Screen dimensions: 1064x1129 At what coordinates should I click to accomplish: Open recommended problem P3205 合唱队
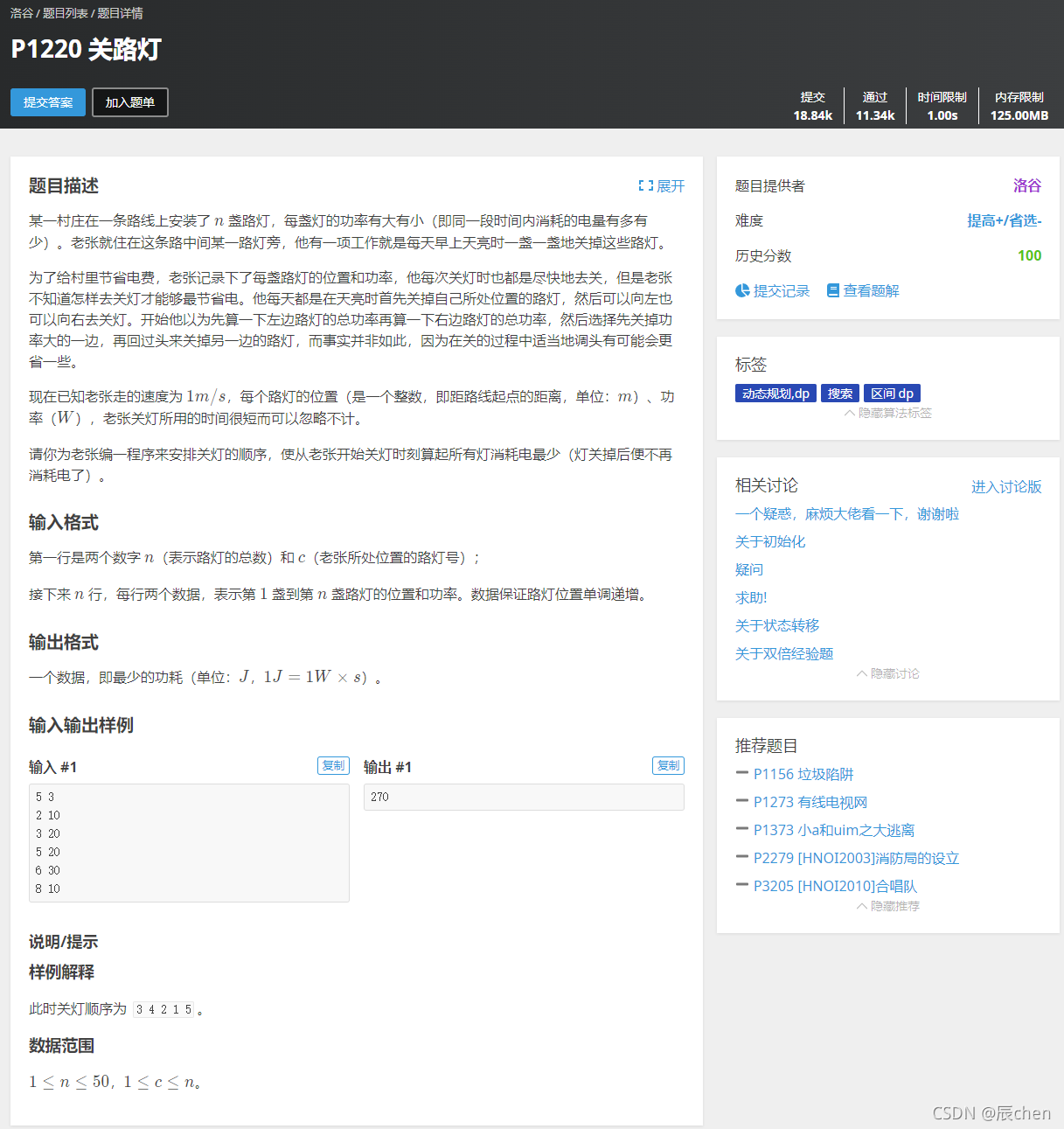click(835, 886)
